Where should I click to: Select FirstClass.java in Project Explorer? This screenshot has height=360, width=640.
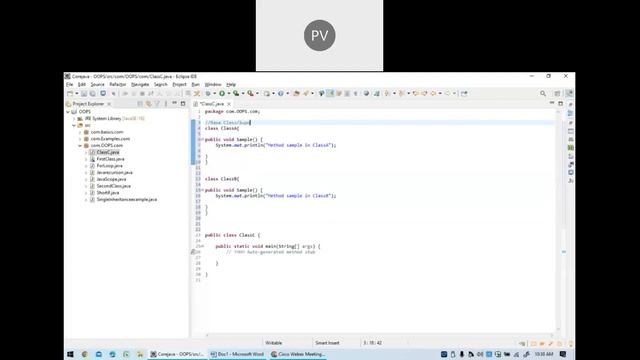(x=110, y=159)
